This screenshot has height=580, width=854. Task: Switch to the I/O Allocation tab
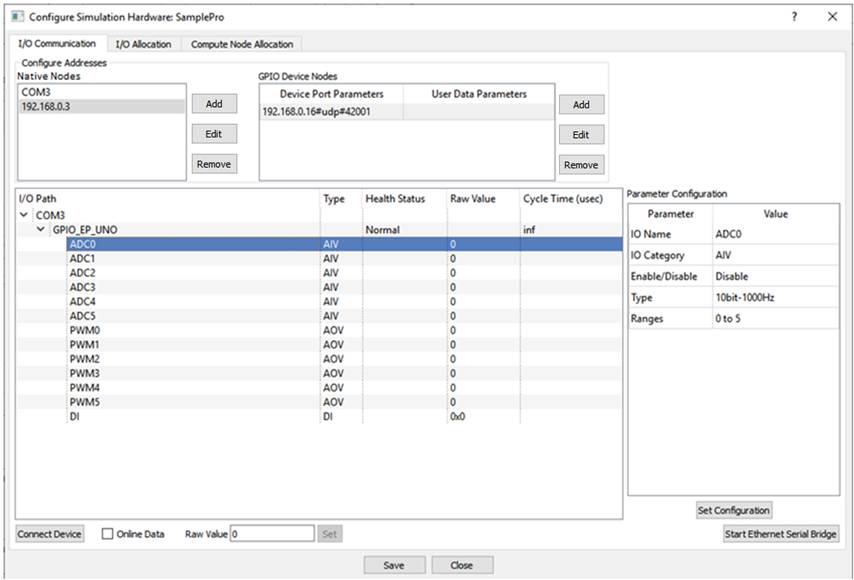click(x=143, y=44)
